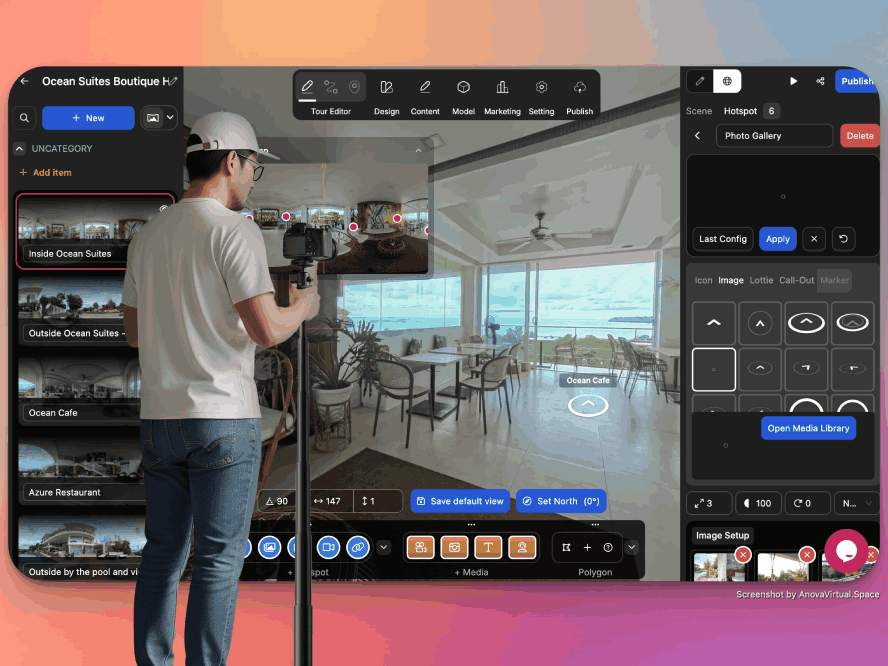This screenshot has height=666, width=888.
Task: Add the photo media item
Action: point(455,547)
